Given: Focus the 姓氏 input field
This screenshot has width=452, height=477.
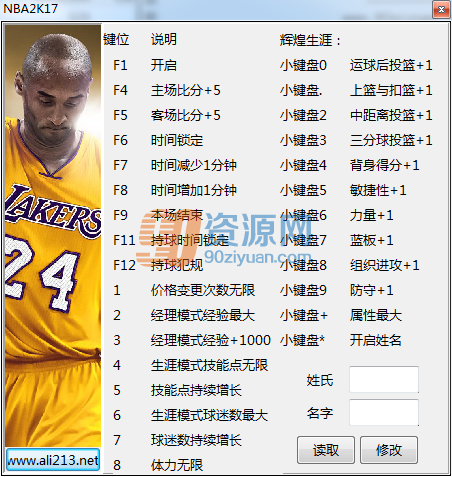Looking at the screenshot, I should tap(384, 379).
